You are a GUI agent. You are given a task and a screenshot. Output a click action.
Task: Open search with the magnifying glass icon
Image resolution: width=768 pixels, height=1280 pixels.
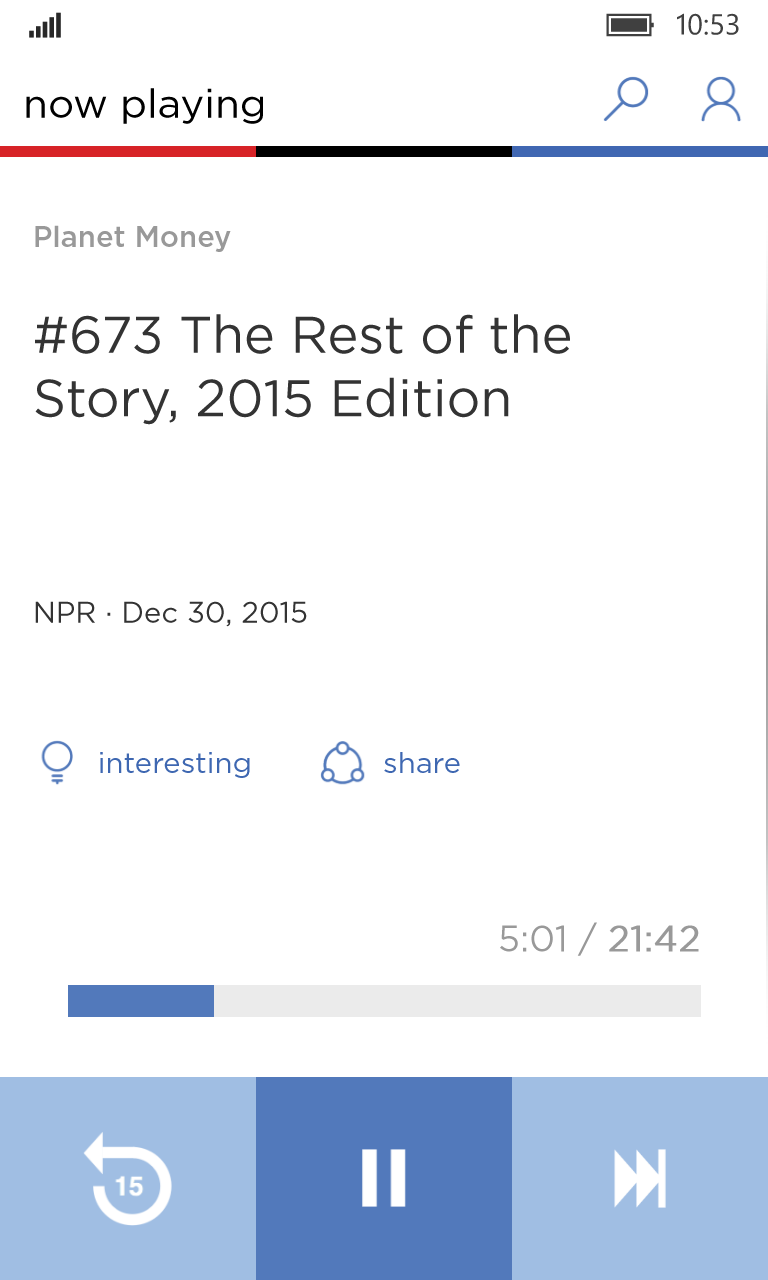626,100
